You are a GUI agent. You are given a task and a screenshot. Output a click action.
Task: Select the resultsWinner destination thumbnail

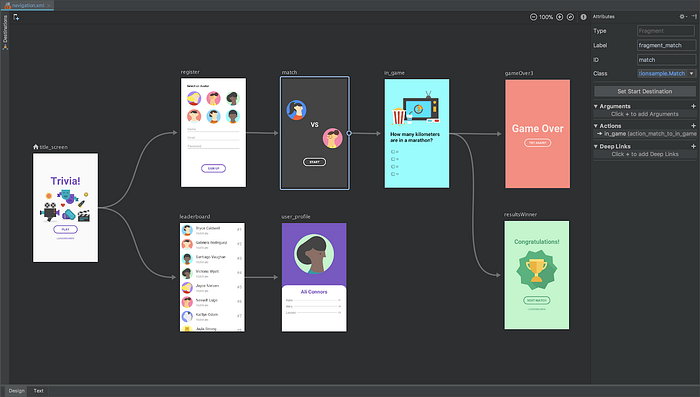pos(537,275)
